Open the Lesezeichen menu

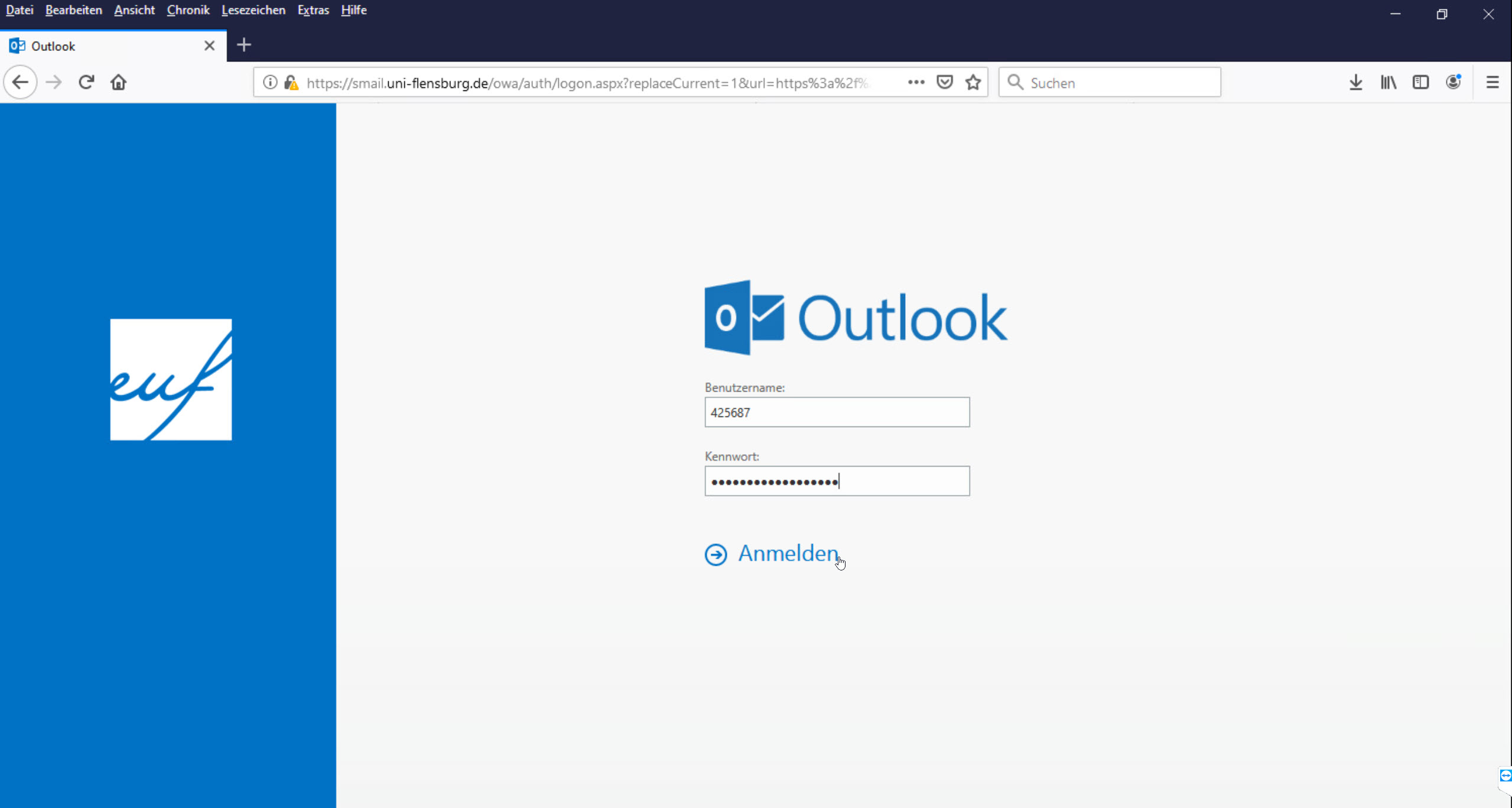pos(253,10)
